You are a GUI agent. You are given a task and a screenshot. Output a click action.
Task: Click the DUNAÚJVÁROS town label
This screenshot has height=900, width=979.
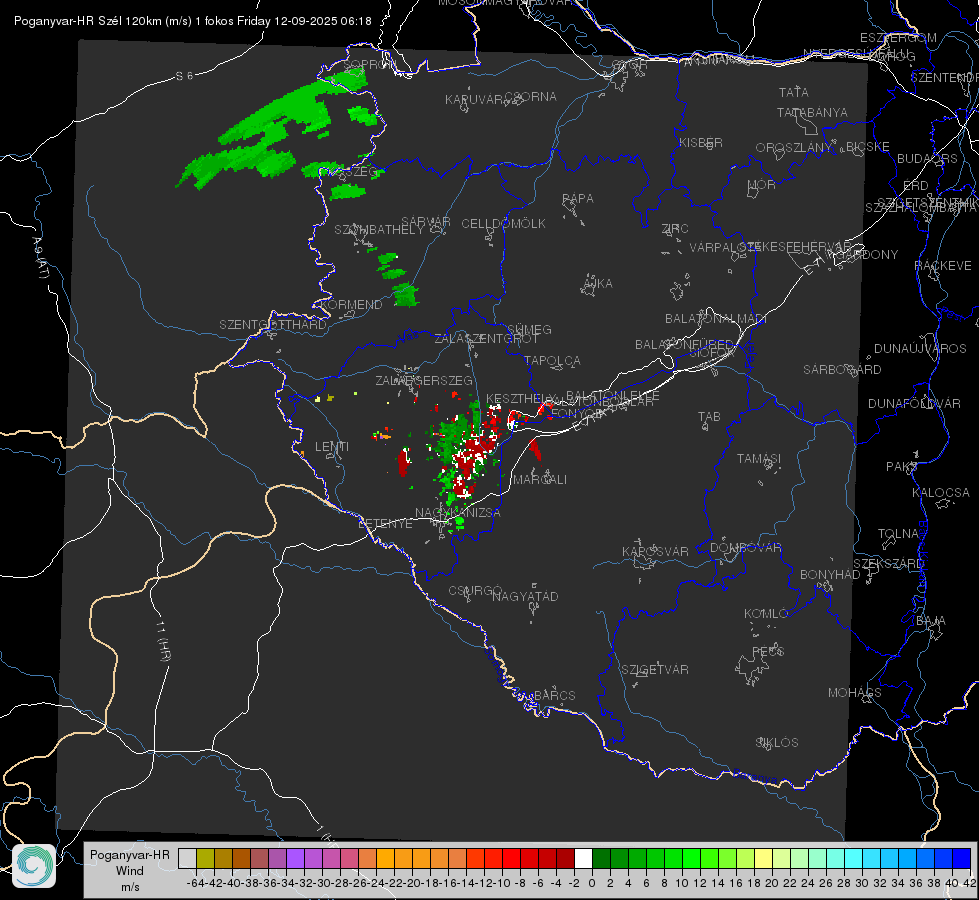pyautogui.click(x=920, y=349)
